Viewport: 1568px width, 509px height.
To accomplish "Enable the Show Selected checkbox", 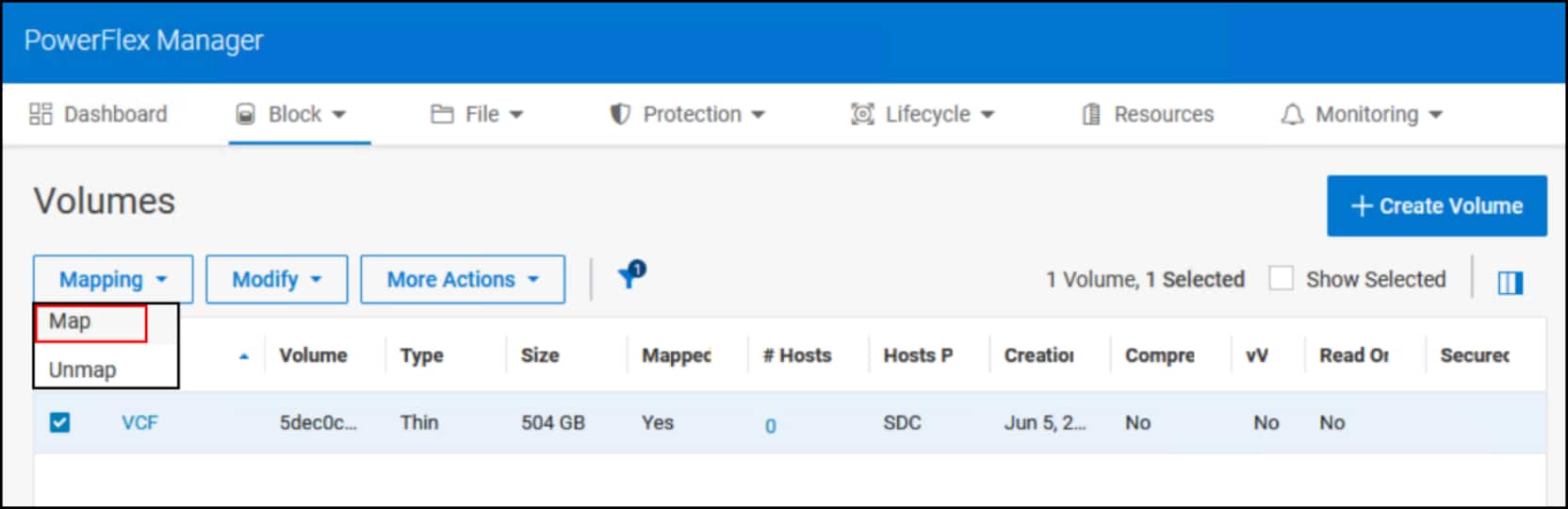I will (1281, 278).
